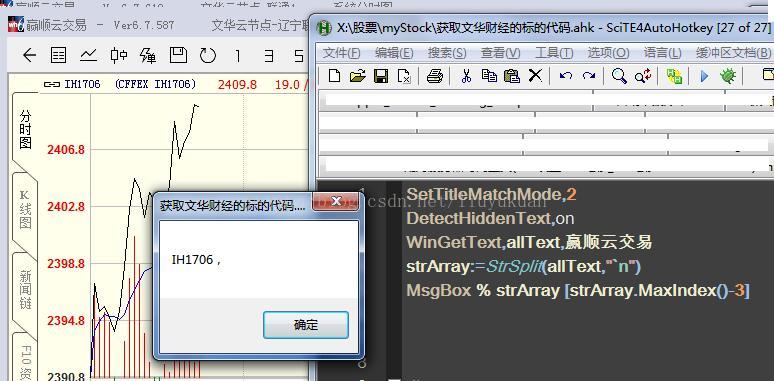
Task: Click the Undo arrow in SciTE toolbar
Action: point(566,76)
